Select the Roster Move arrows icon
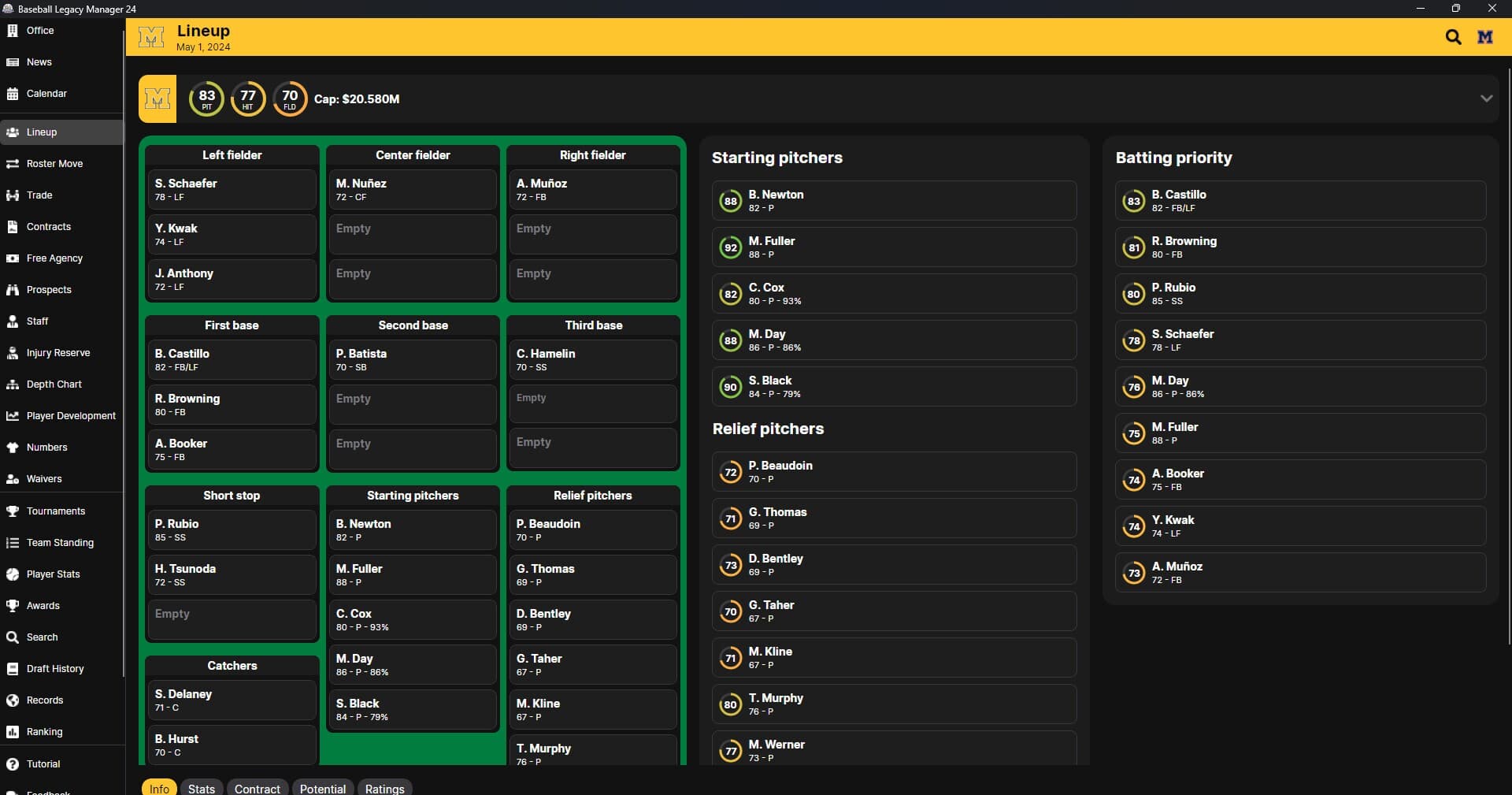The image size is (1512, 795). (13, 164)
